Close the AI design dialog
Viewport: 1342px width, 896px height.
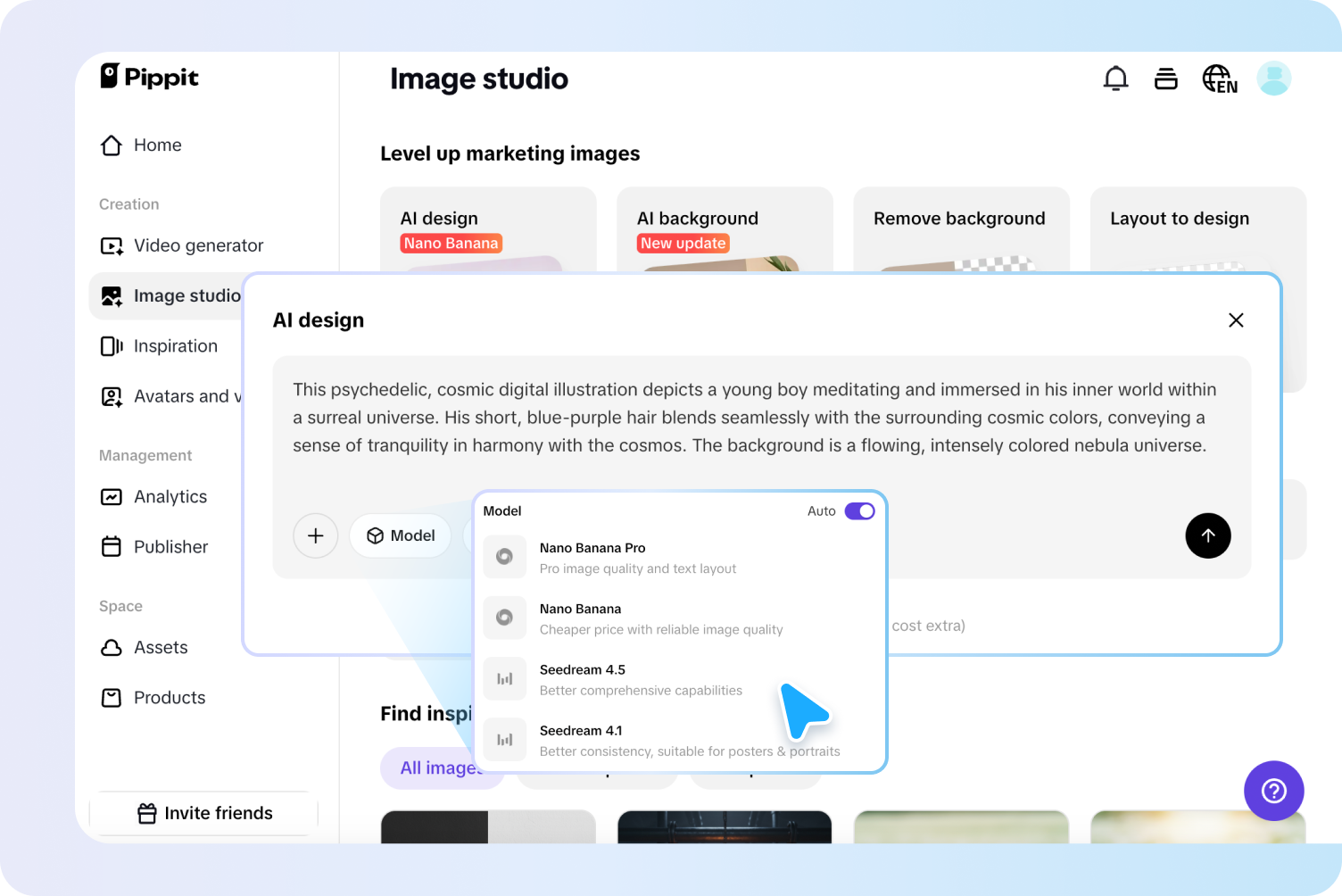point(1236,320)
